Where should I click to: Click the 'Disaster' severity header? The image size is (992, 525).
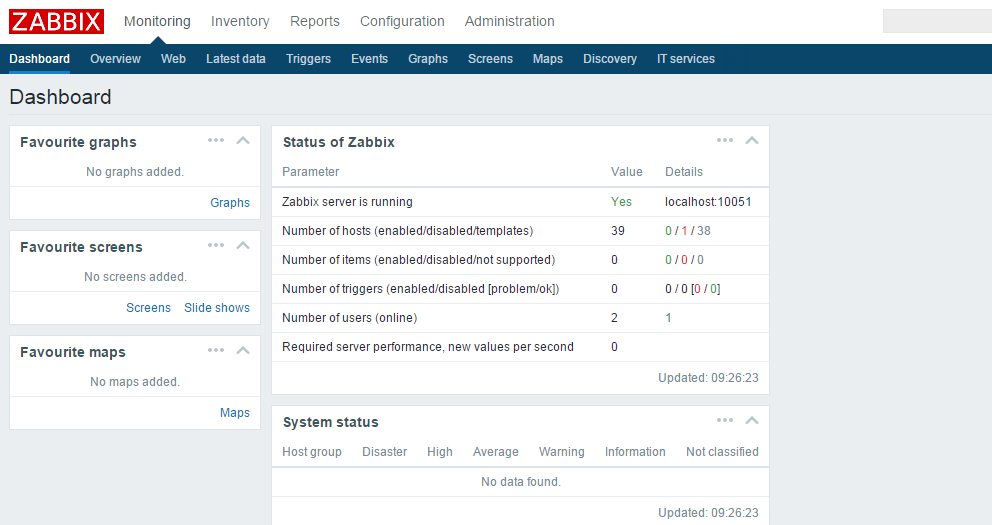tap(385, 452)
